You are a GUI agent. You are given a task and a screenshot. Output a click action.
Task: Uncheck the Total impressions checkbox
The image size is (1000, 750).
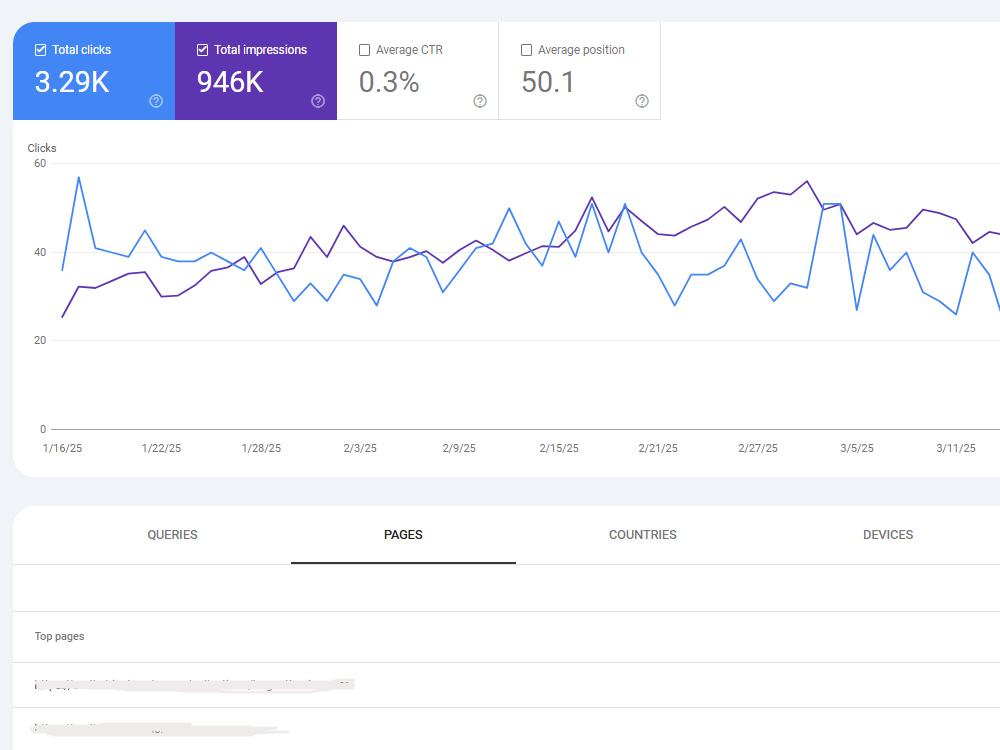pos(202,50)
